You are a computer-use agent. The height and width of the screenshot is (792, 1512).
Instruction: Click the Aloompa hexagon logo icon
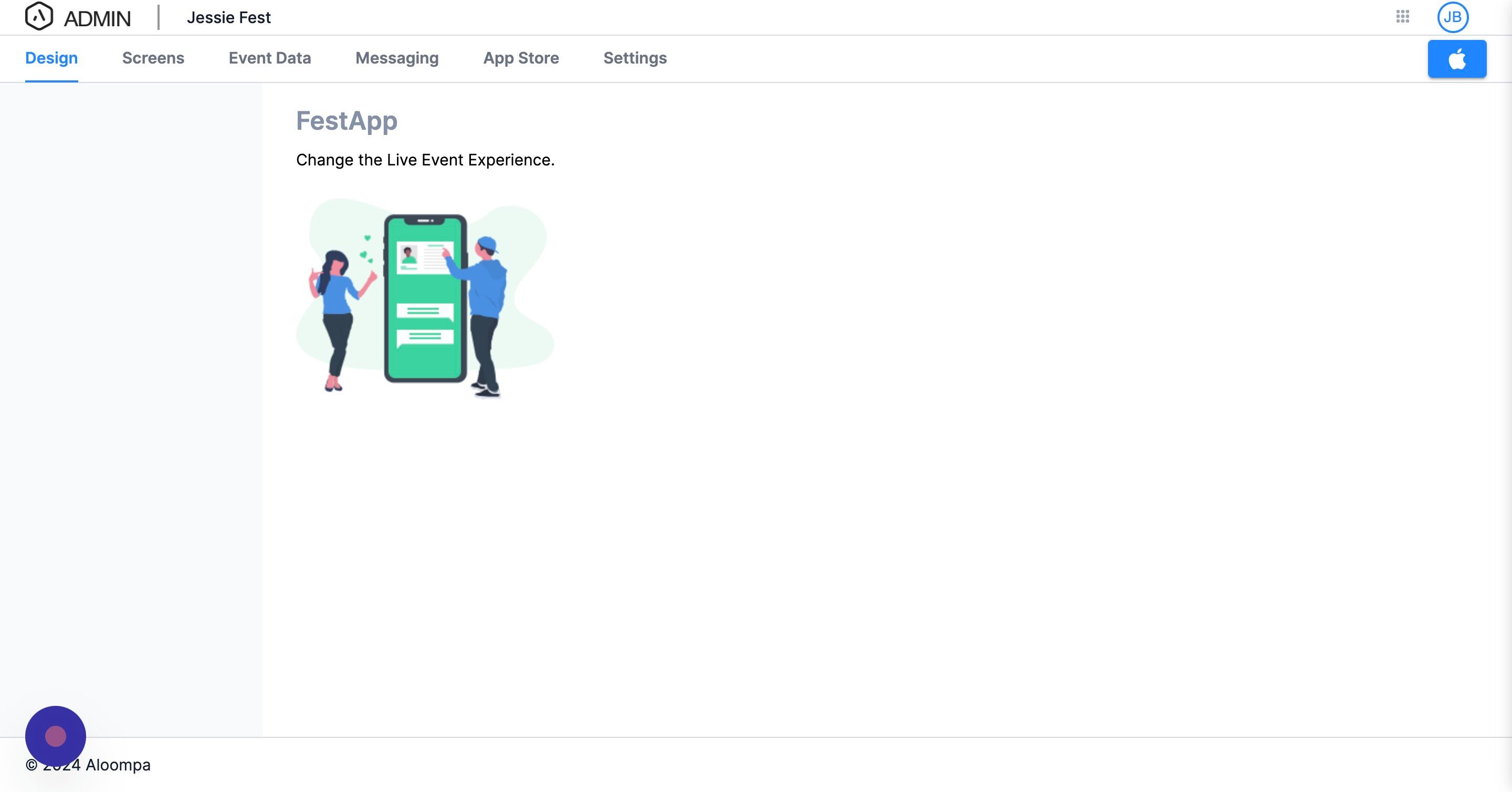(x=39, y=16)
